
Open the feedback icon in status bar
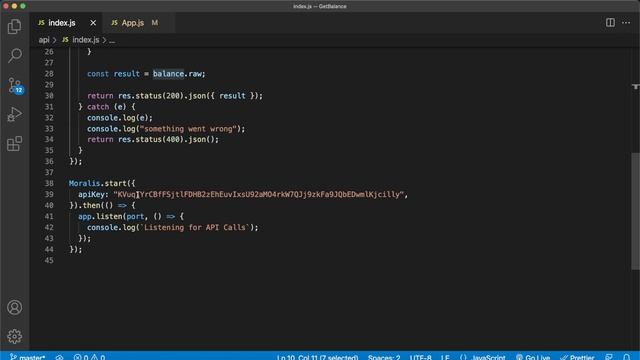[609, 357]
